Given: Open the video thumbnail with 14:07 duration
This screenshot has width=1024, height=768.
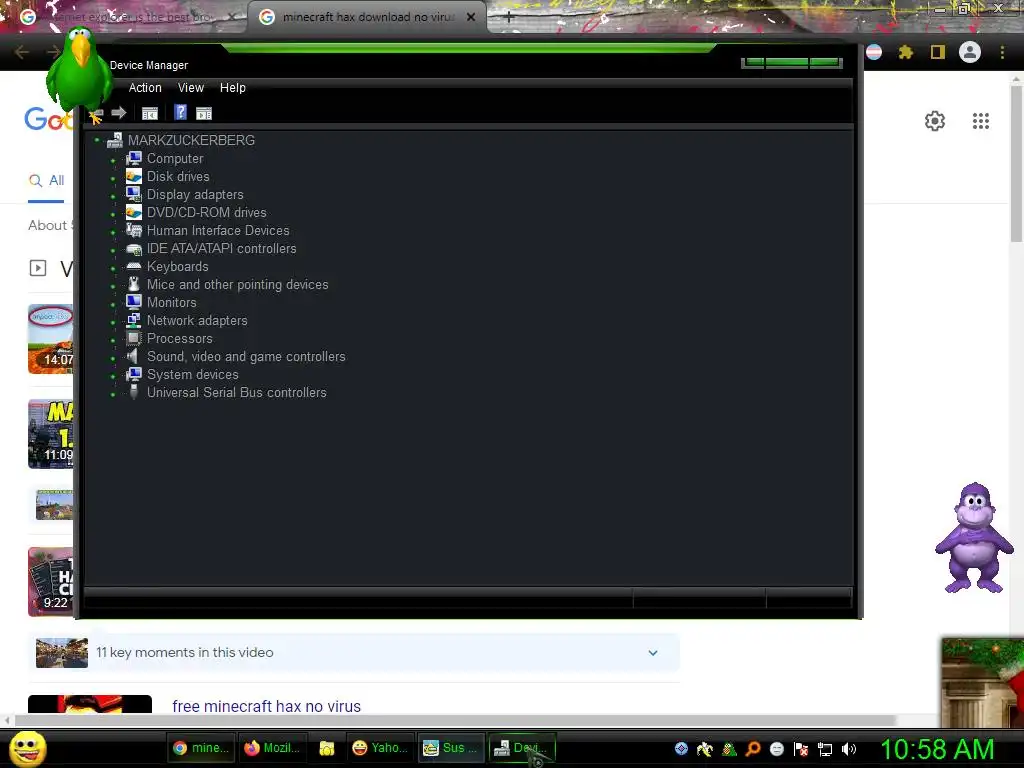Looking at the screenshot, I should pos(51,338).
